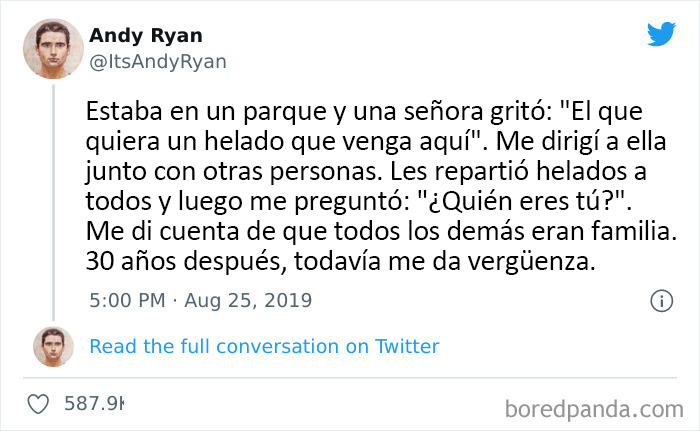Click the boredpanda.com watermark

[588, 409]
